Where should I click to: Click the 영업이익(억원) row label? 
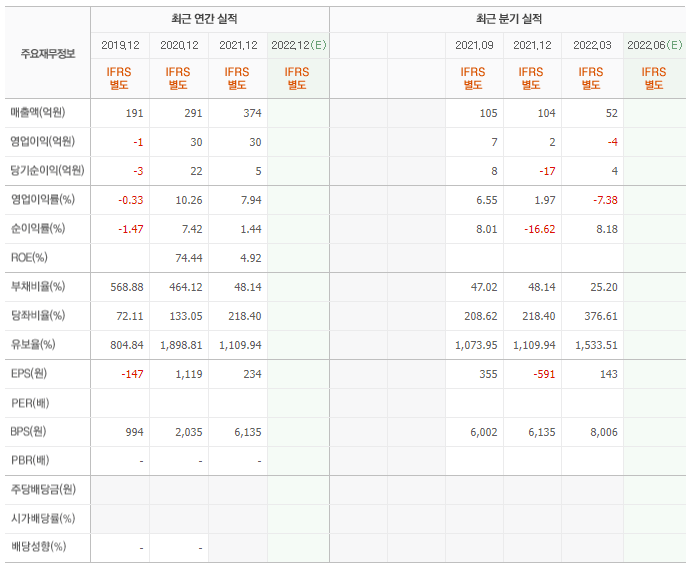coord(43,141)
